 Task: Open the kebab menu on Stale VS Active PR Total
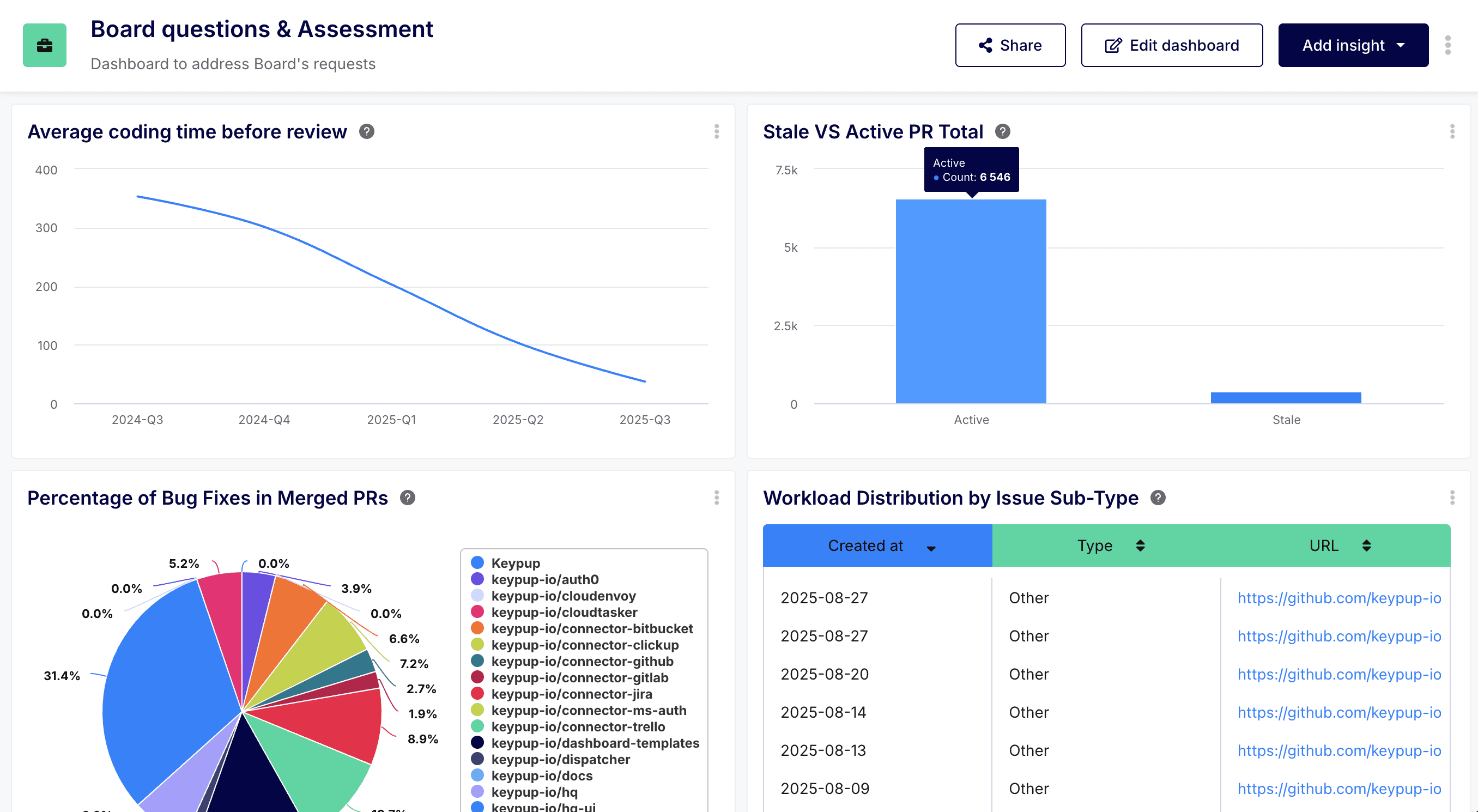[1453, 131]
